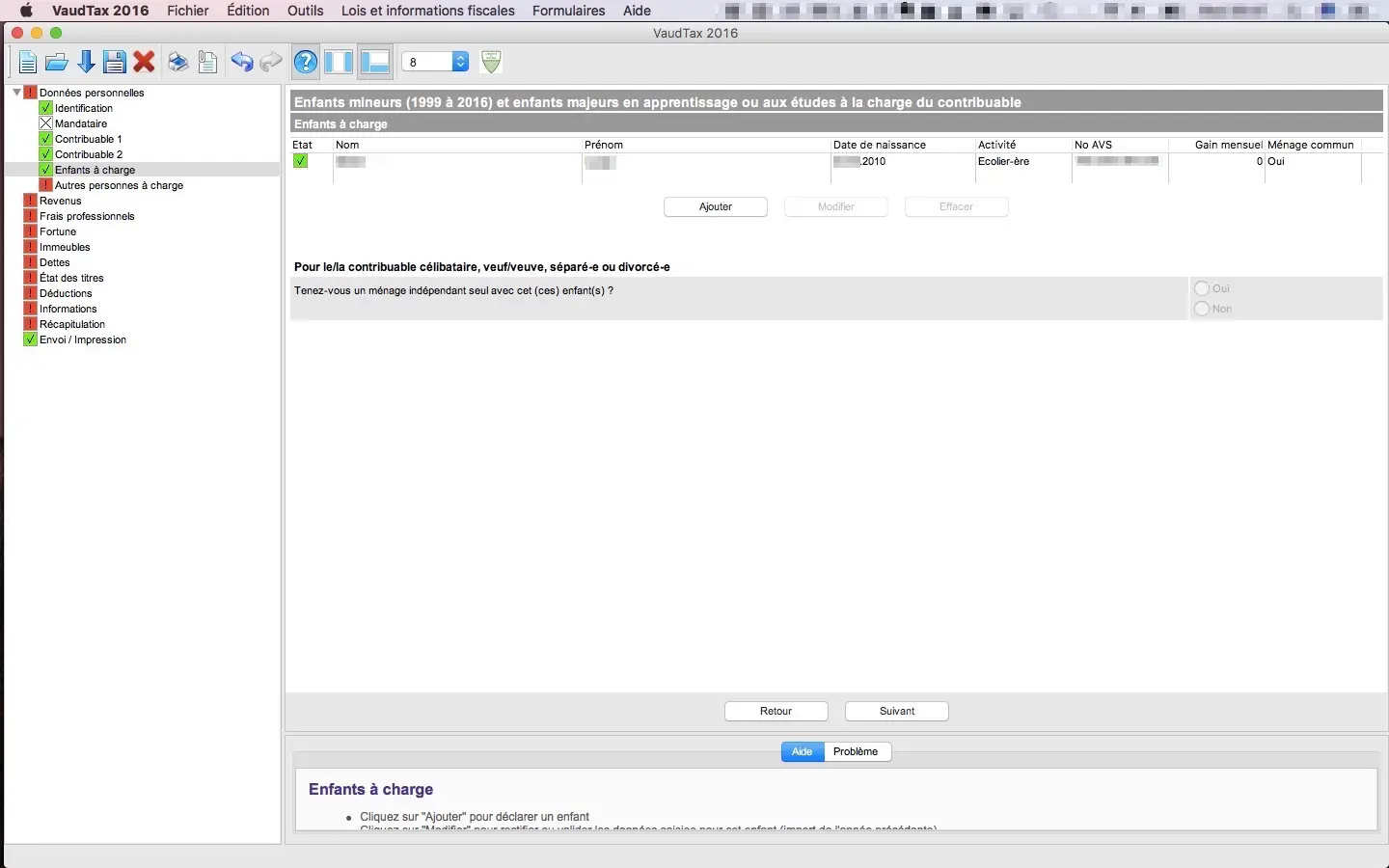Open the État des titres section
The height and width of the screenshot is (868, 1389).
coord(71,278)
